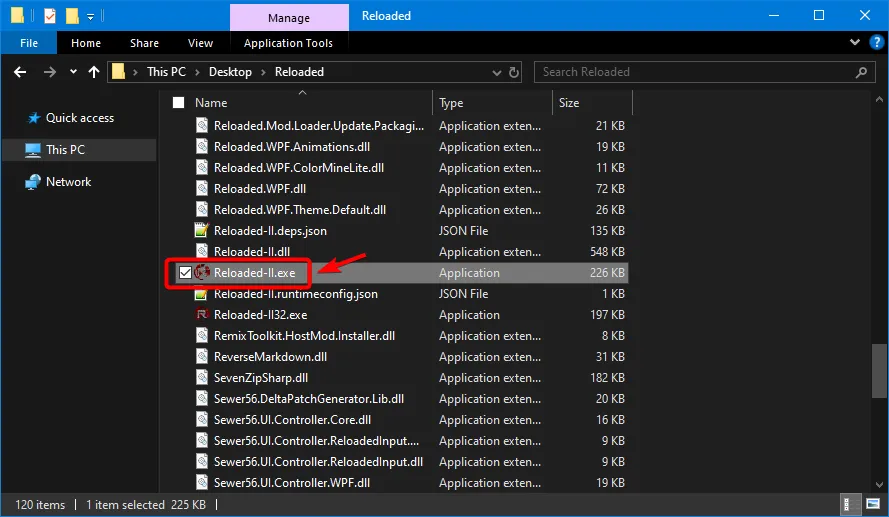Click the vertical scrollbar thumb
The height and width of the screenshot is (517, 889).
point(878,371)
